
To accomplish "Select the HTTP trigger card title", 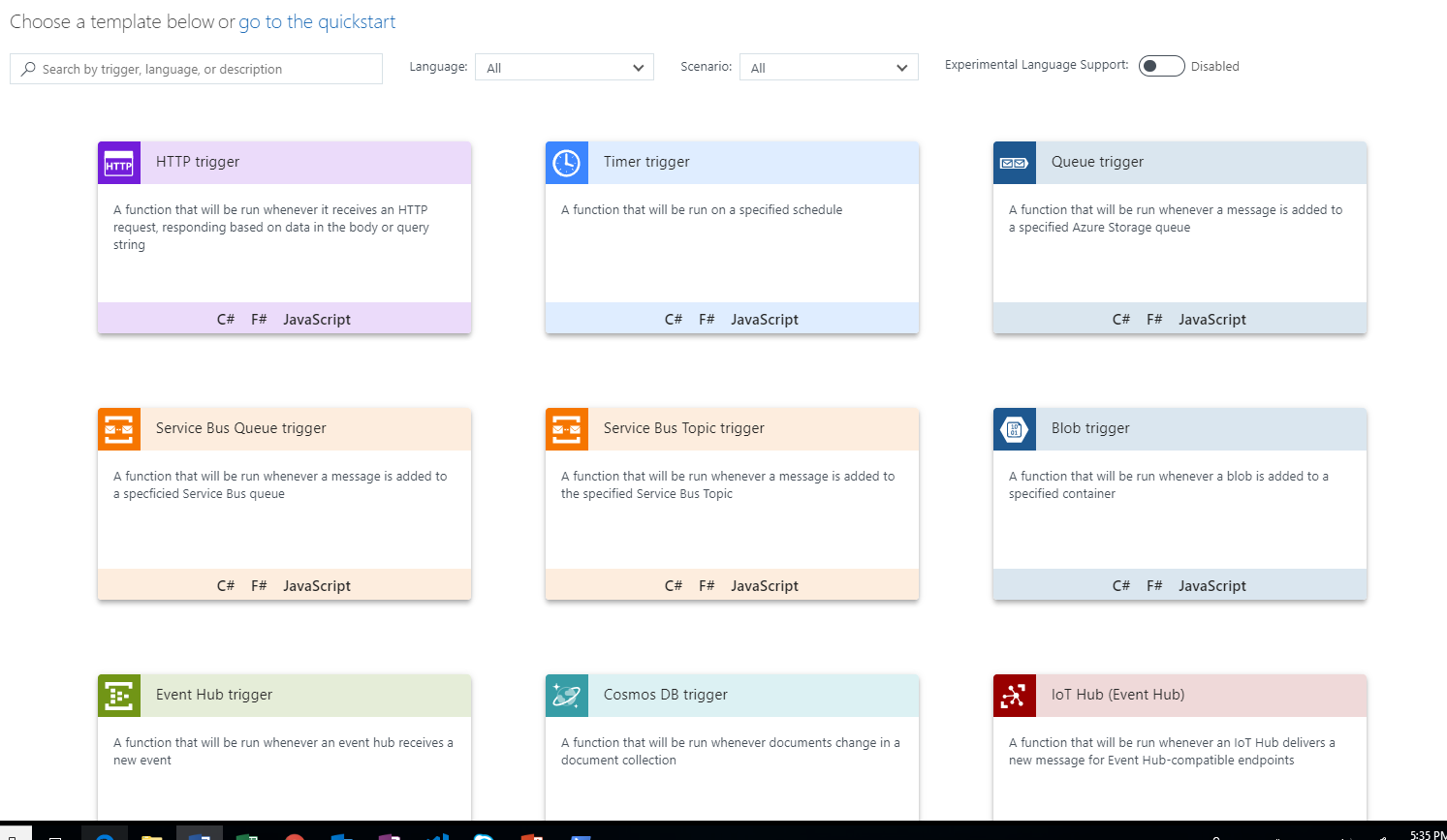I will (x=198, y=162).
